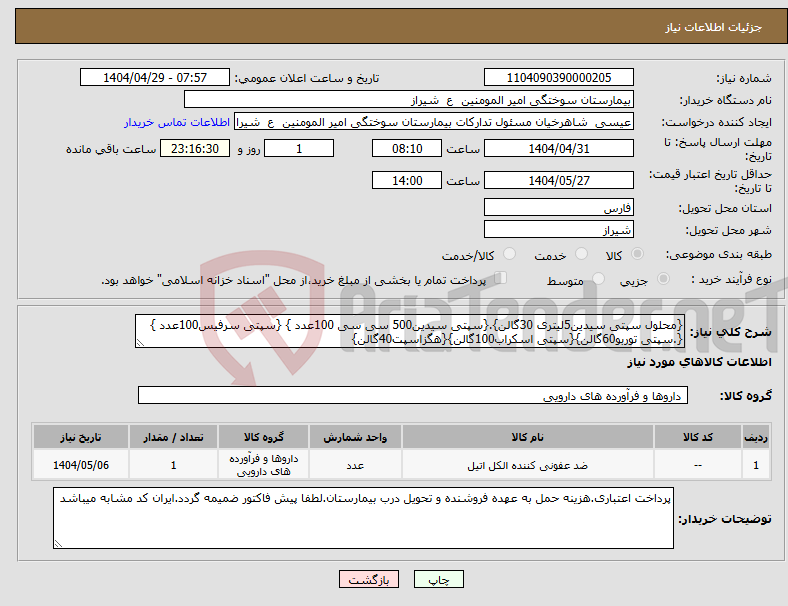This screenshot has width=788, height=606.
Task: Click the remaining days field showing 1
Action: point(299,148)
